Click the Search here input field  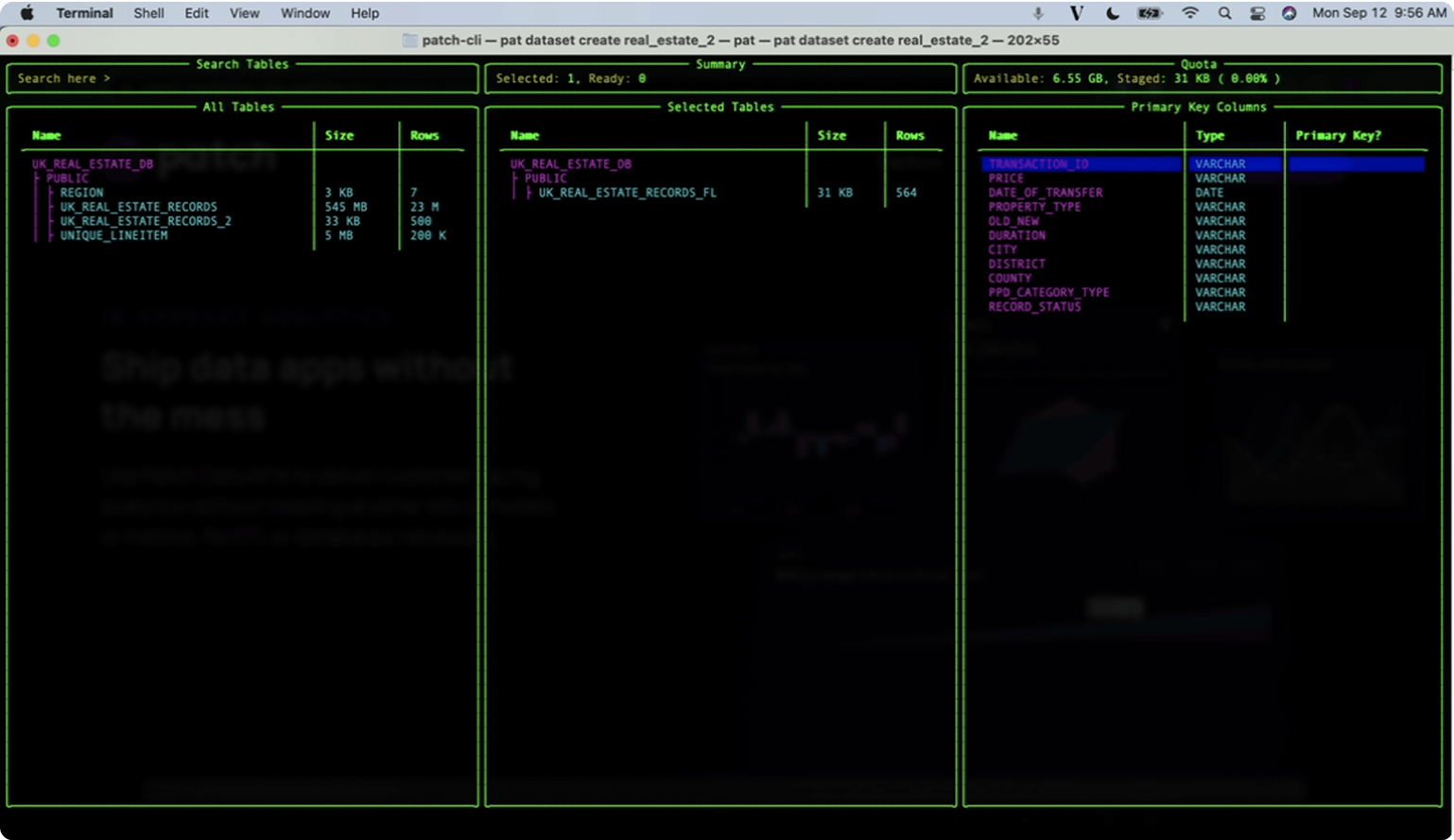click(242, 78)
